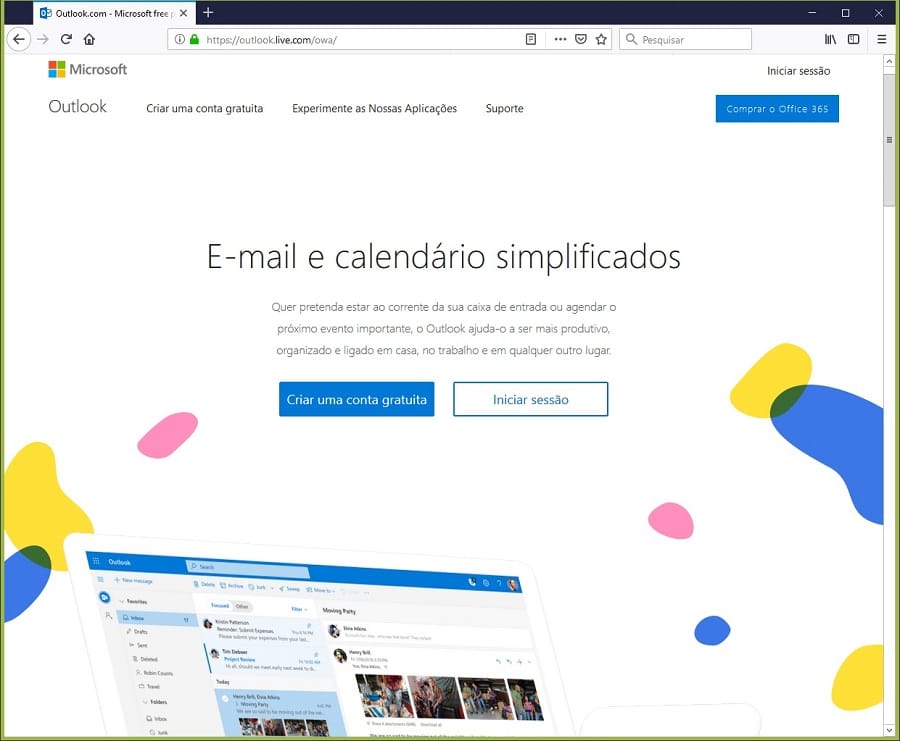Toggle reader view in the address bar
The width and height of the screenshot is (900, 741).
pyautogui.click(x=531, y=39)
